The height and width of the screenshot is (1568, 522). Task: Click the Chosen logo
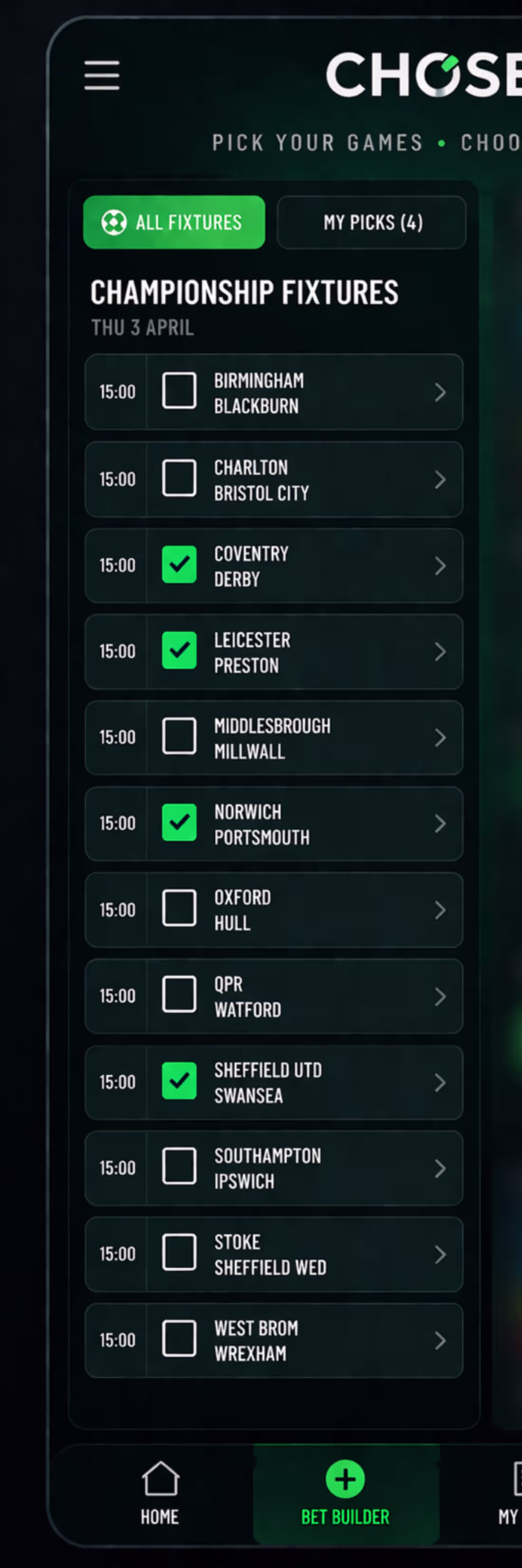point(423,75)
